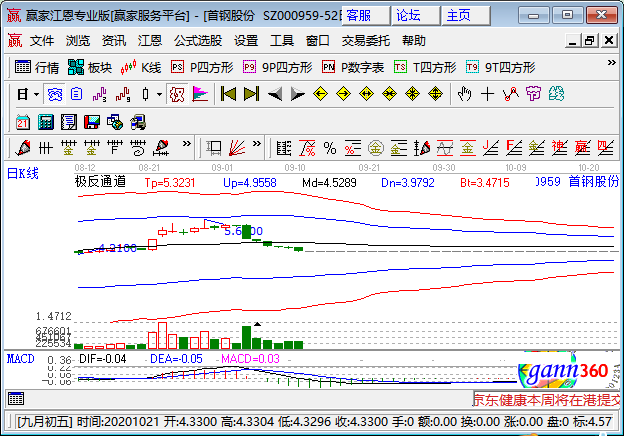Step back one bar with left arrow

(x=275, y=94)
